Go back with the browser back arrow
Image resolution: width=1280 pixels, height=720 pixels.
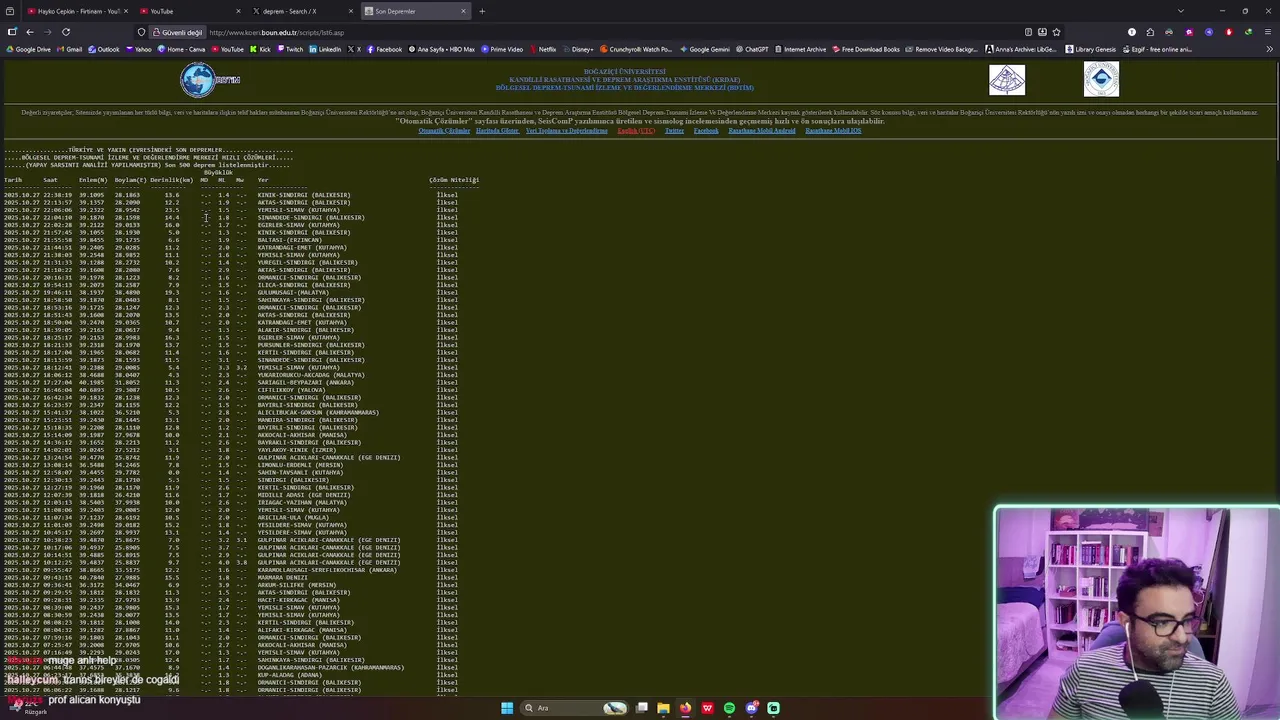tap(30, 32)
